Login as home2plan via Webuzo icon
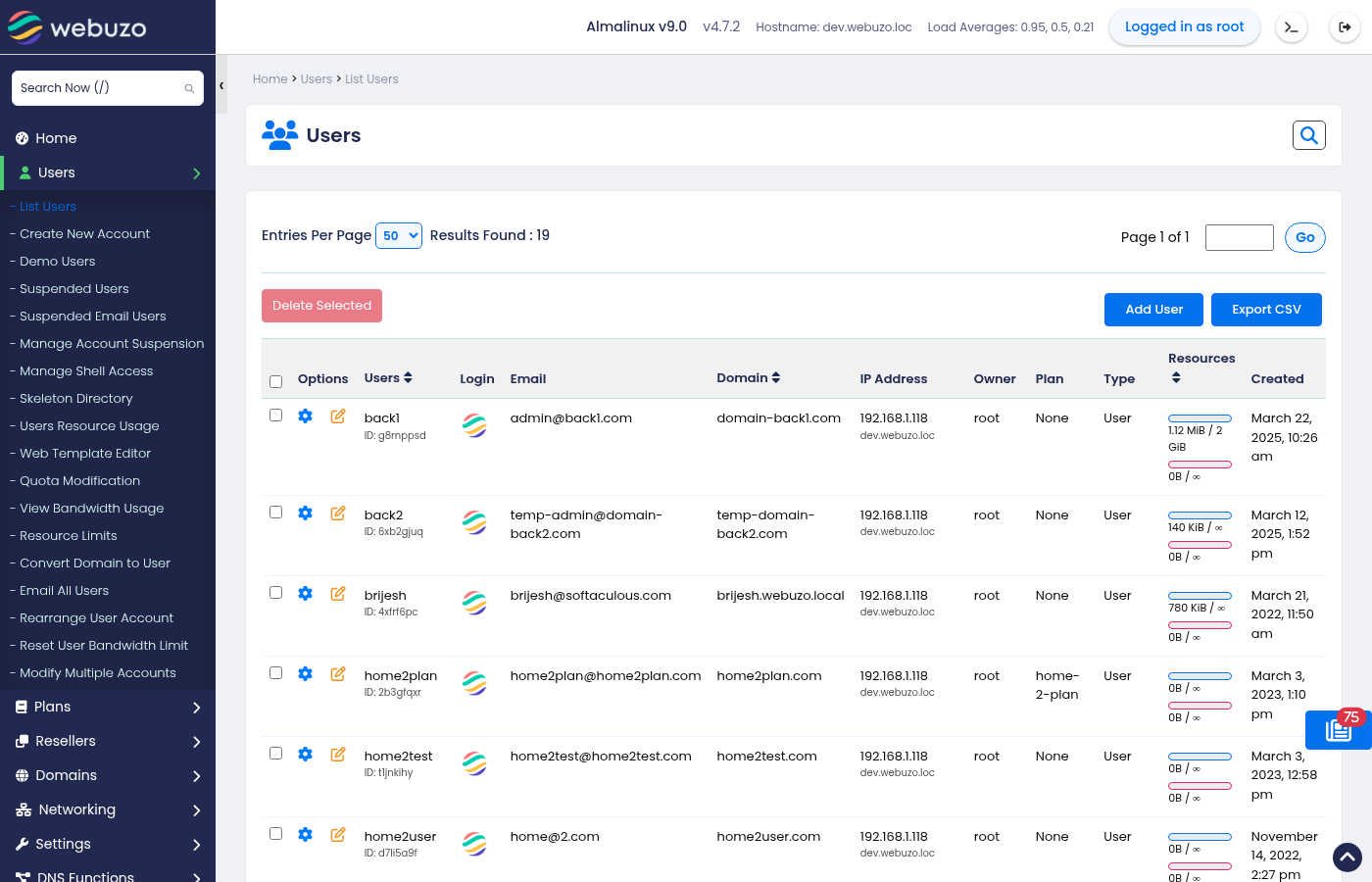 (x=475, y=683)
